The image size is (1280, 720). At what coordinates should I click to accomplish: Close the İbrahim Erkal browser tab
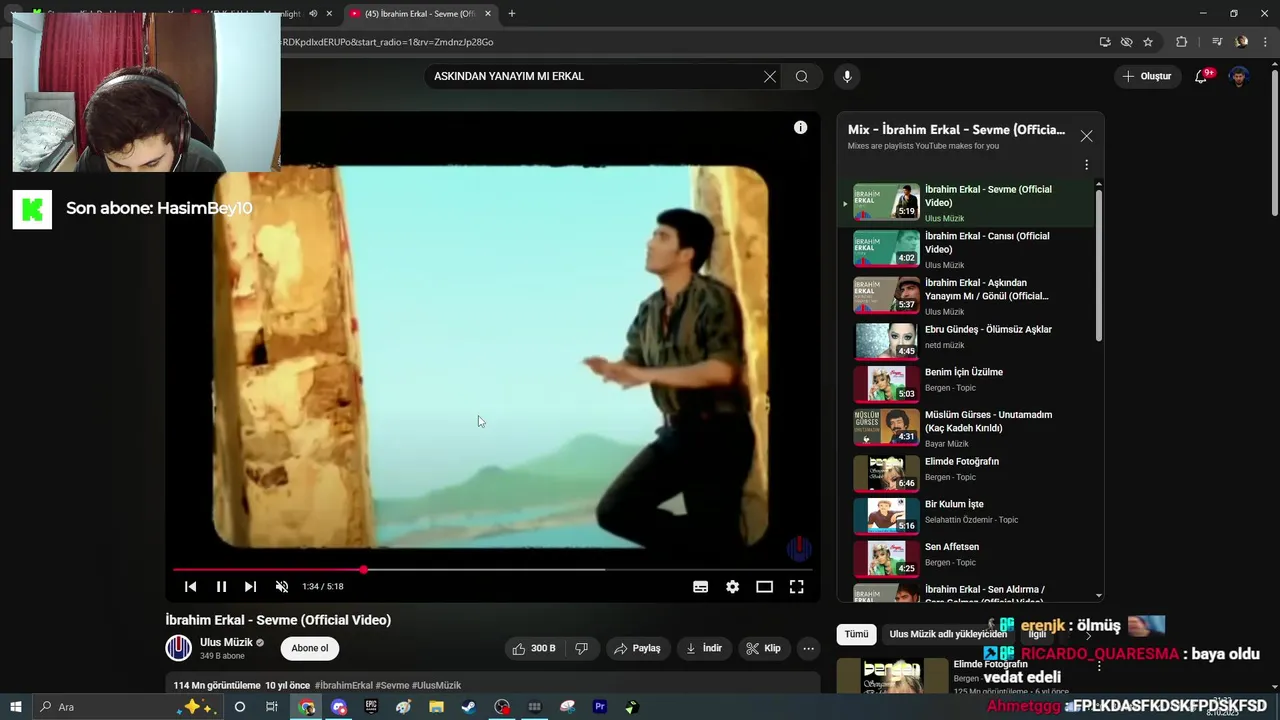(x=487, y=14)
